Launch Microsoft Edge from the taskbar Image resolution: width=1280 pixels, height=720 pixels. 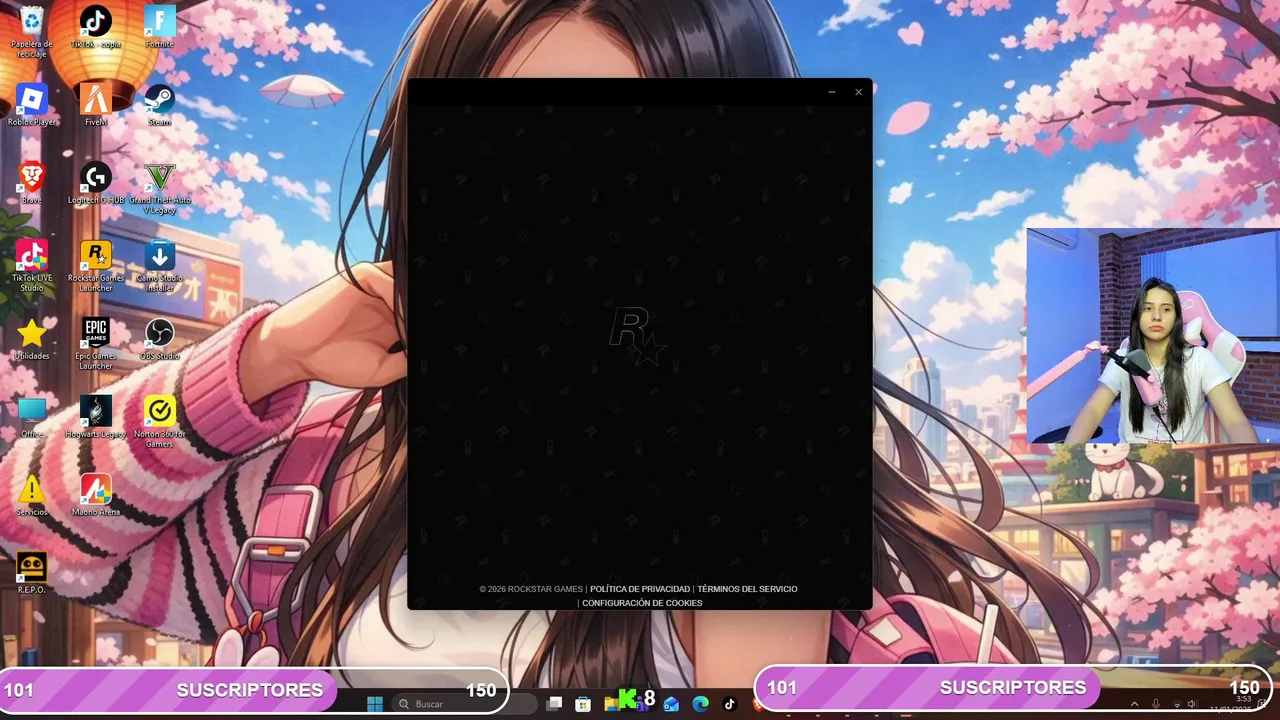701,704
